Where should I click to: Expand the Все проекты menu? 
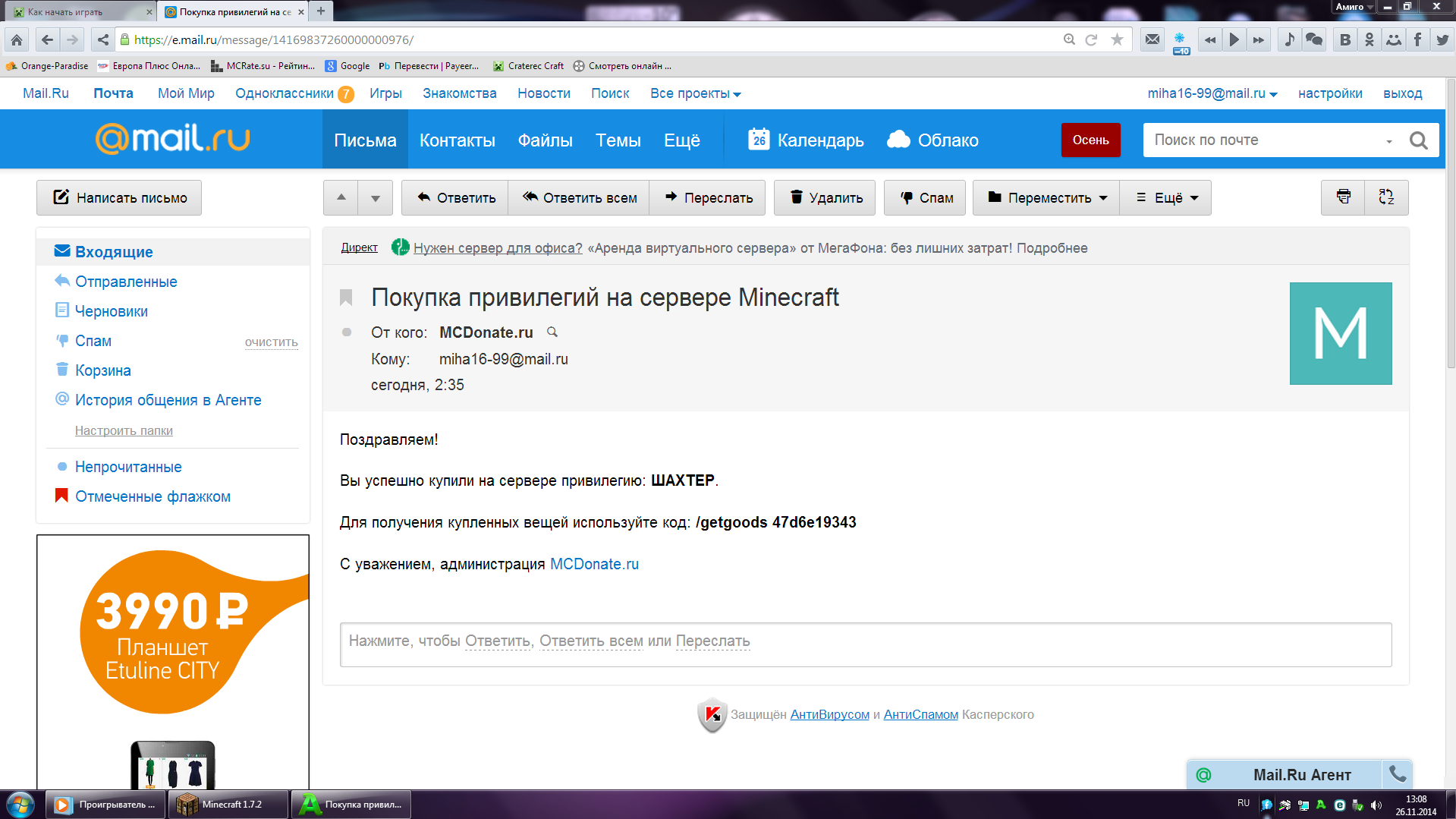[x=695, y=93]
